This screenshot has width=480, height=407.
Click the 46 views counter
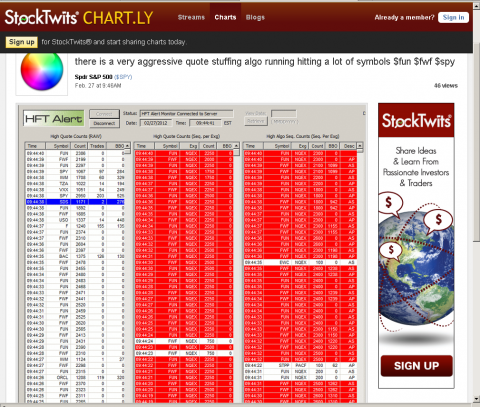click(446, 86)
